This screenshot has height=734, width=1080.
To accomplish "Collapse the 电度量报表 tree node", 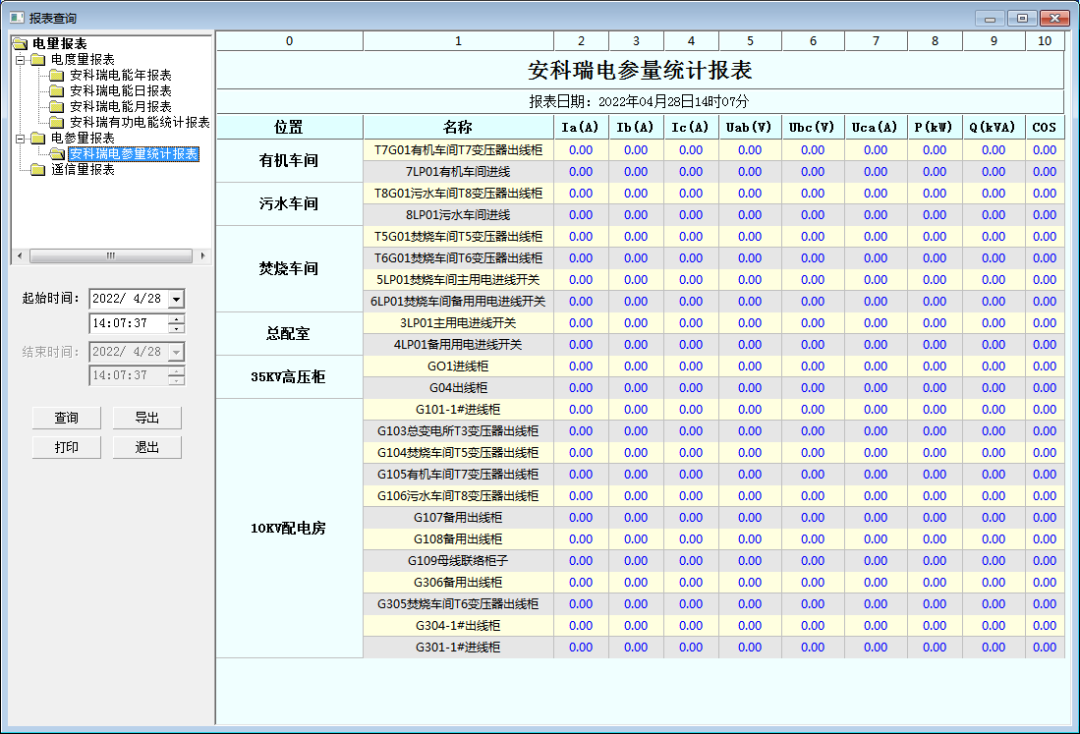I will click(x=20, y=60).
